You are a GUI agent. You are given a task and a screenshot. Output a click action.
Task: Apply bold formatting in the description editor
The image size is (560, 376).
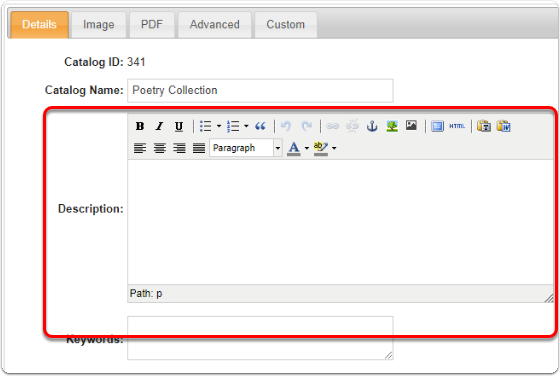[x=140, y=126]
